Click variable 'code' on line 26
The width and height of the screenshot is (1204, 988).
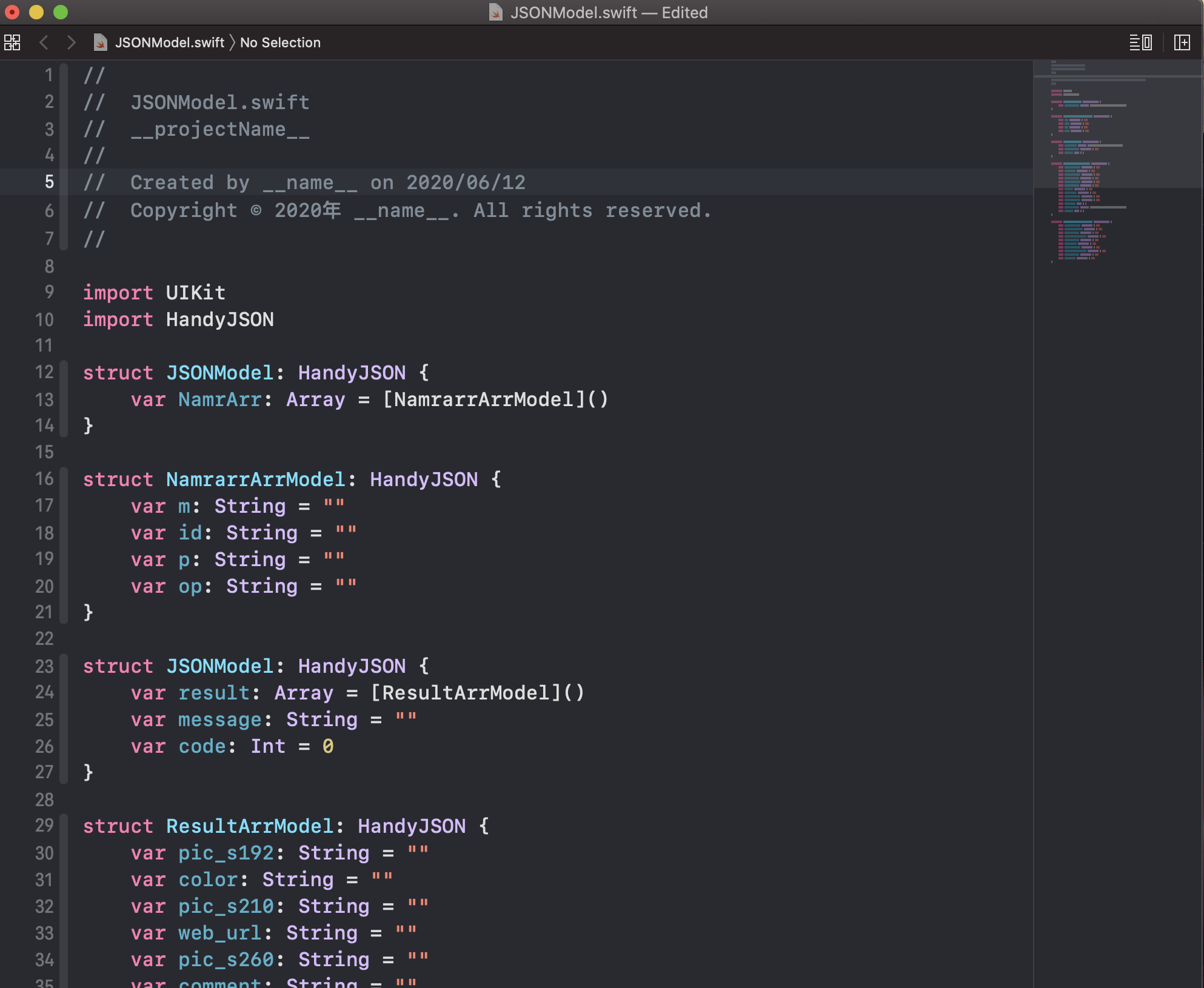[x=202, y=746]
